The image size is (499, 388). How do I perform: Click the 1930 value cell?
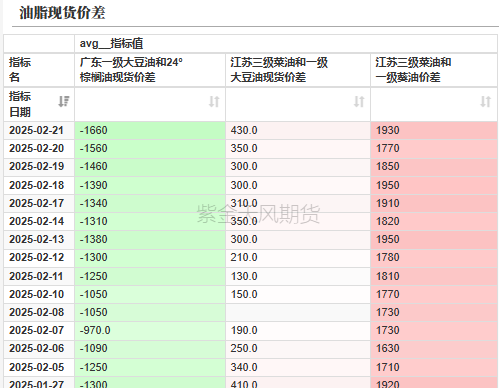coord(434,130)
